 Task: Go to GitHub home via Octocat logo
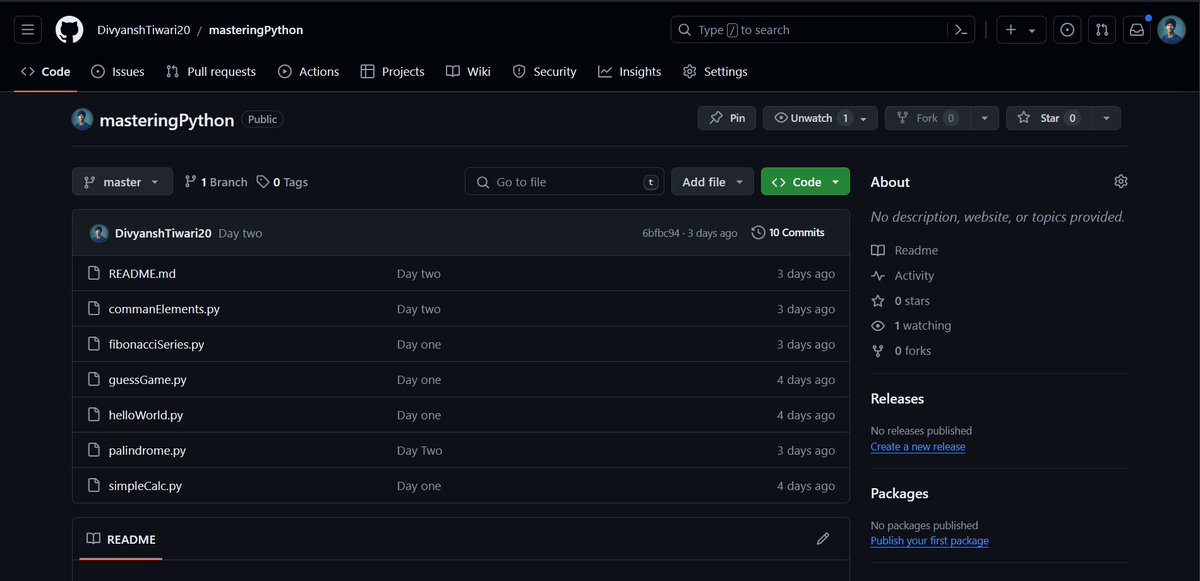[x=70, y=30]
